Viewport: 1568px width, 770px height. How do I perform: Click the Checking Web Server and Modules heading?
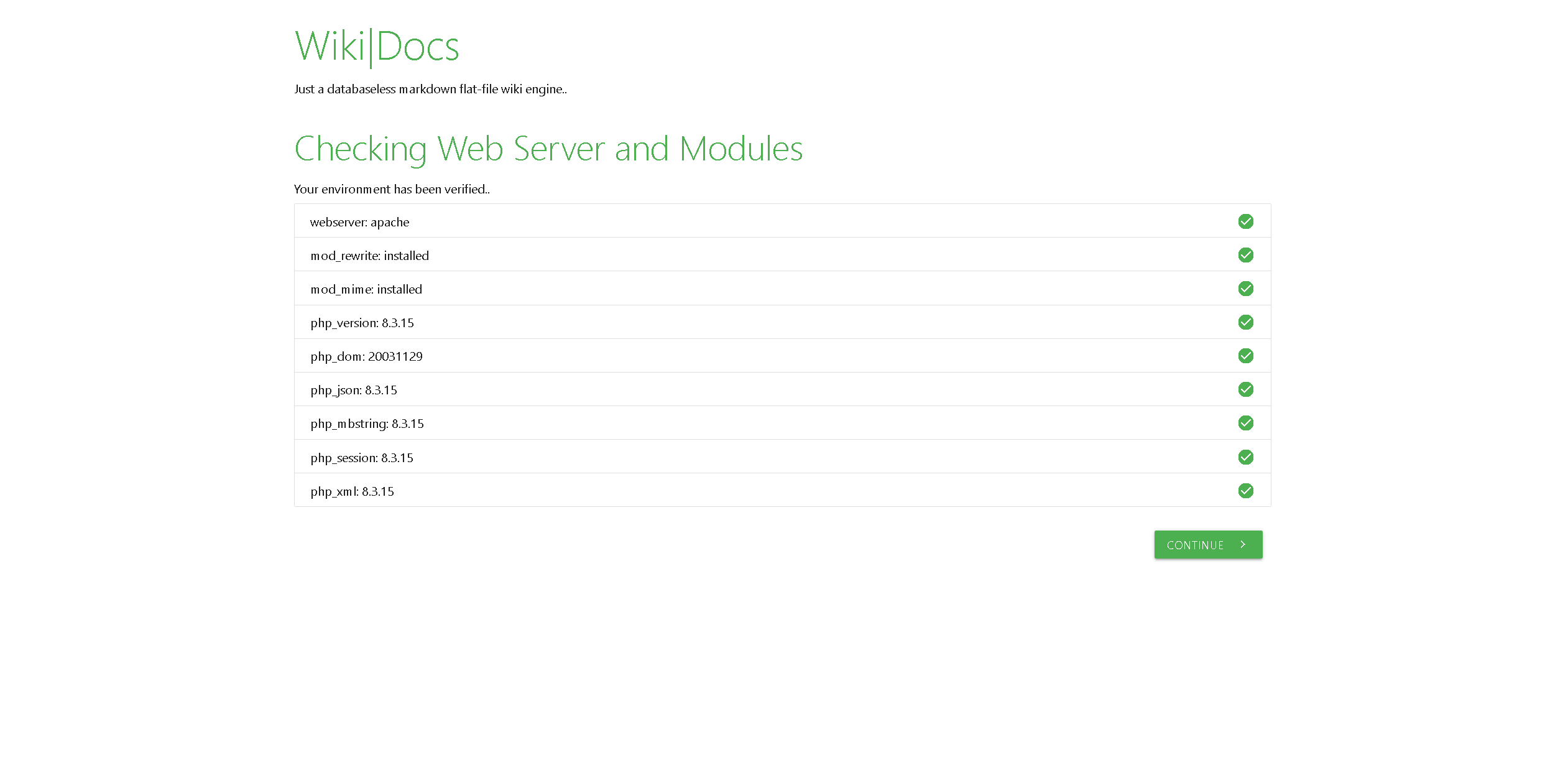coord(548,149)
